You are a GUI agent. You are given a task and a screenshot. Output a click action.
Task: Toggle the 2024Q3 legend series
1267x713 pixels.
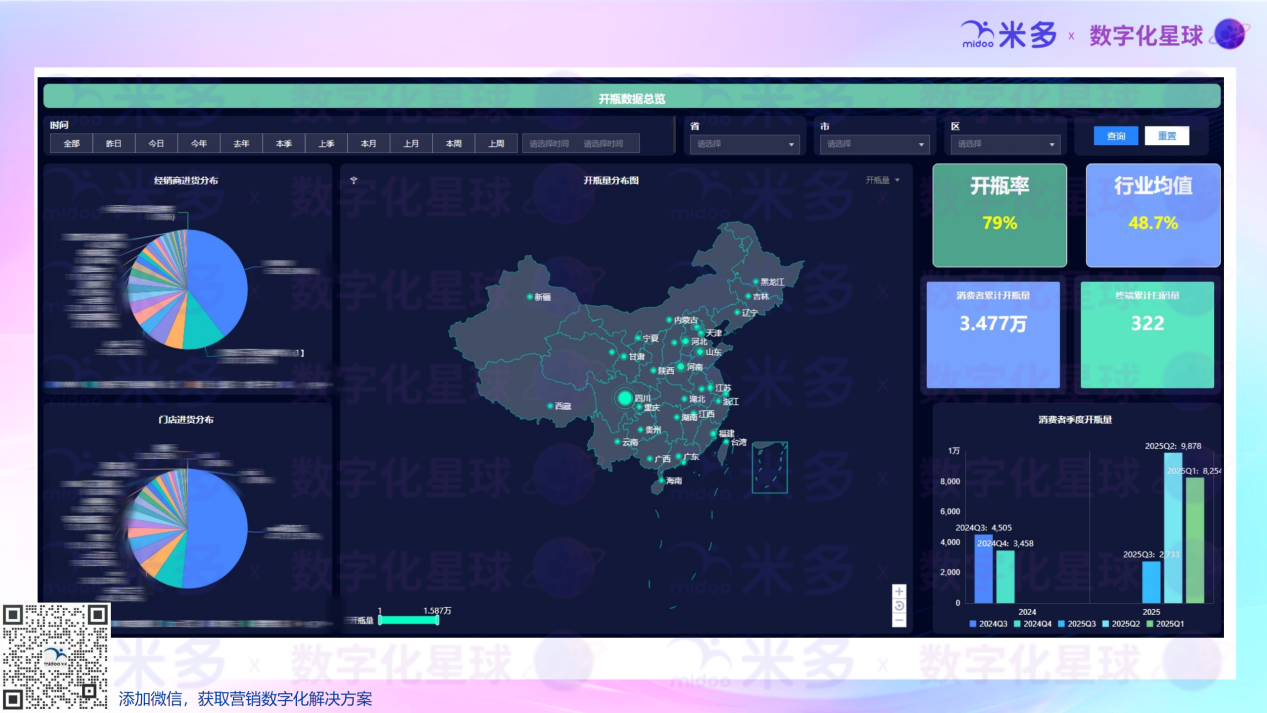[988, 624]
